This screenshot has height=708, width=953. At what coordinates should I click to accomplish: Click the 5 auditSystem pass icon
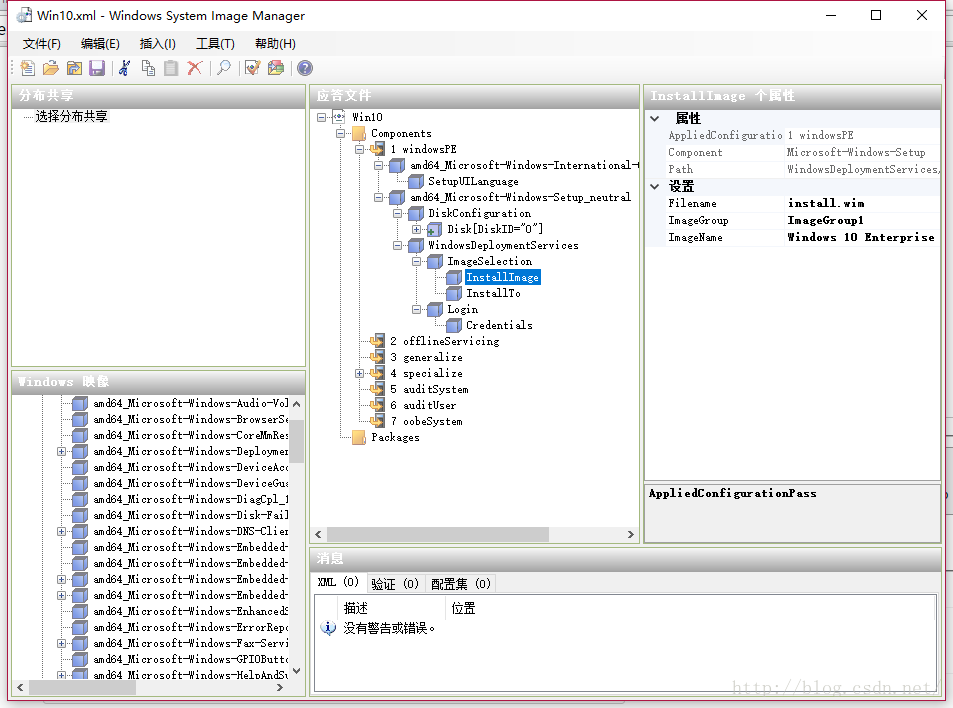pyautogui.click(x=377, y=389)
